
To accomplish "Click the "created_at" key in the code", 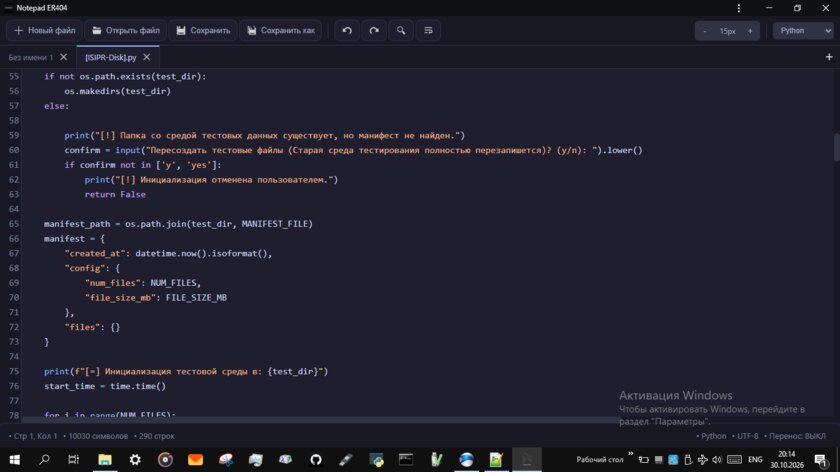I will [95, 253].
